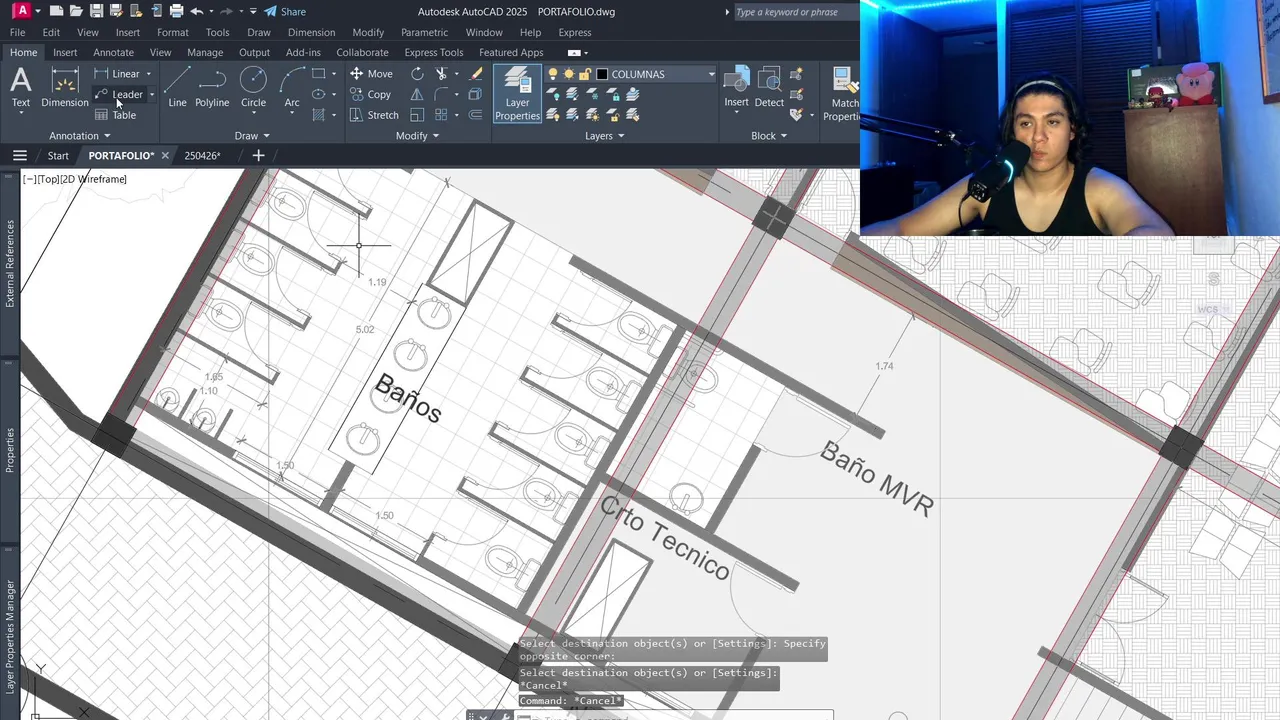The image size is (1280, 720).
Task: Select the Polyline tool
Action: 212,87
